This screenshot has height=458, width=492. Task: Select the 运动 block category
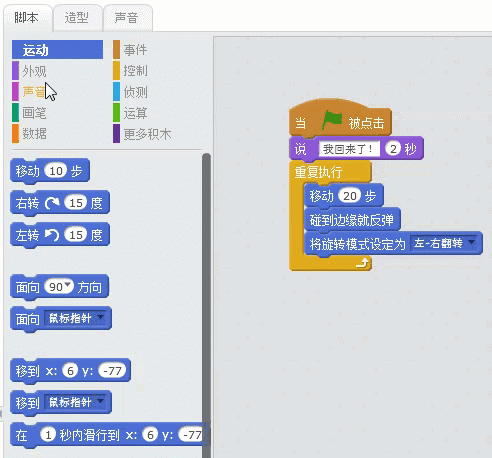pyautogui.click(x=57, y=50)
